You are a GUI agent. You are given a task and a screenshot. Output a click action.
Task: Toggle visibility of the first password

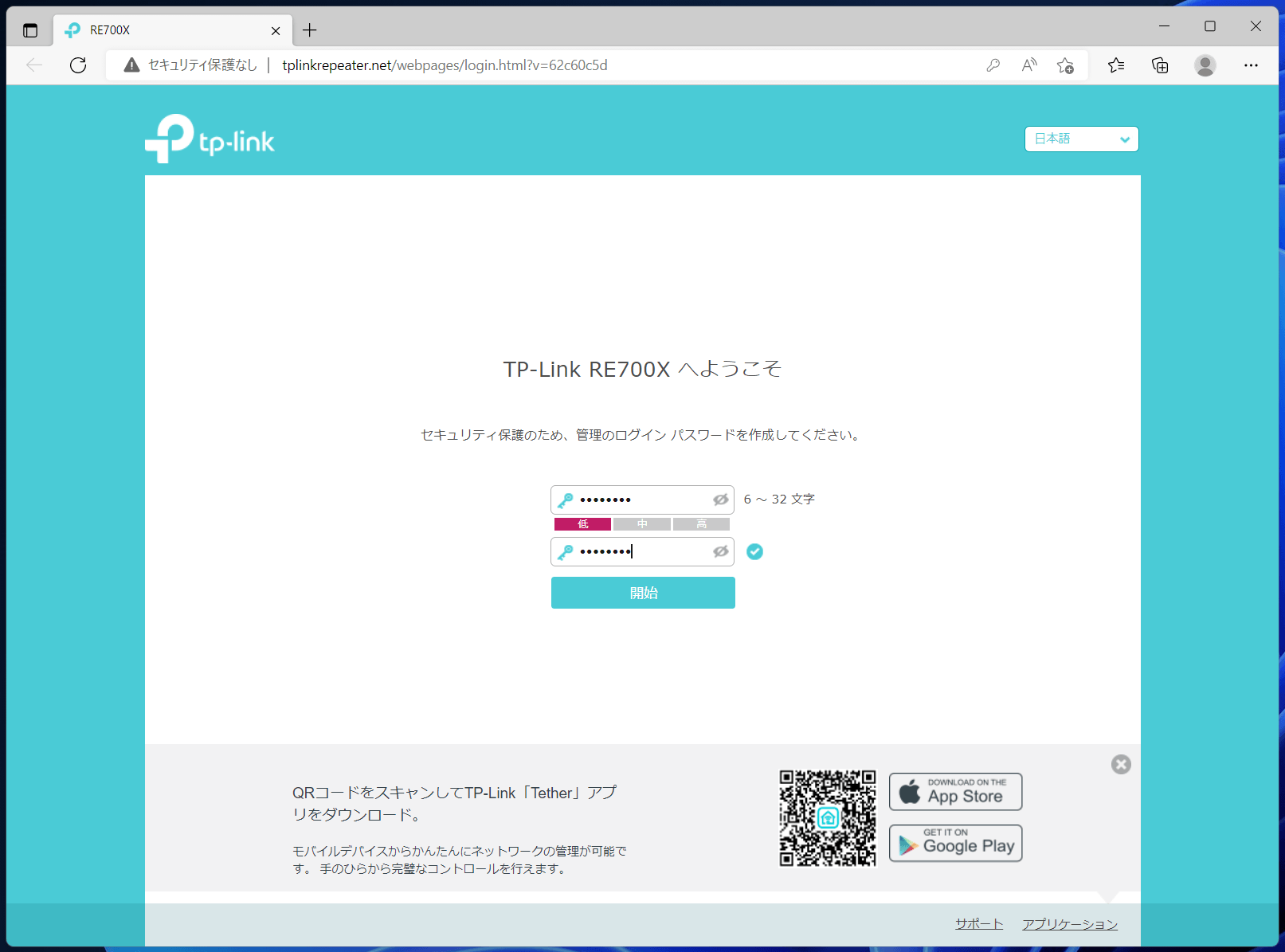[720, 500]
